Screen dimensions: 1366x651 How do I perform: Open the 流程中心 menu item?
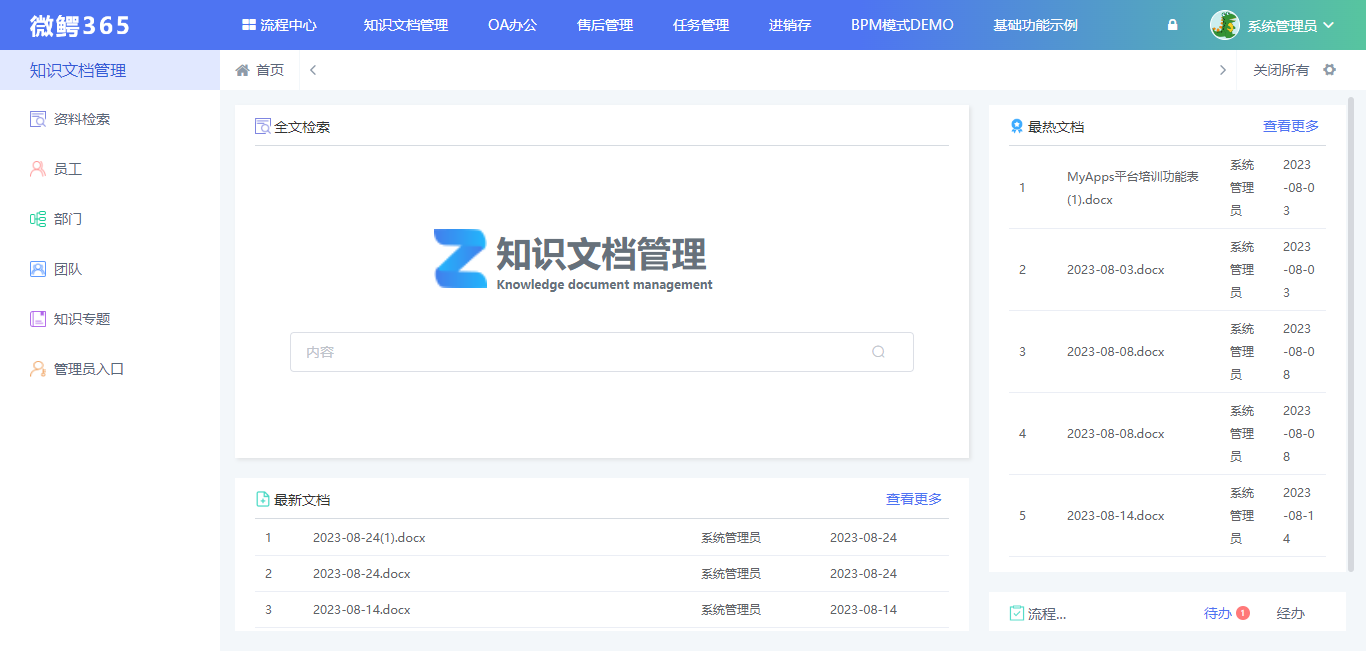point(280,25)
